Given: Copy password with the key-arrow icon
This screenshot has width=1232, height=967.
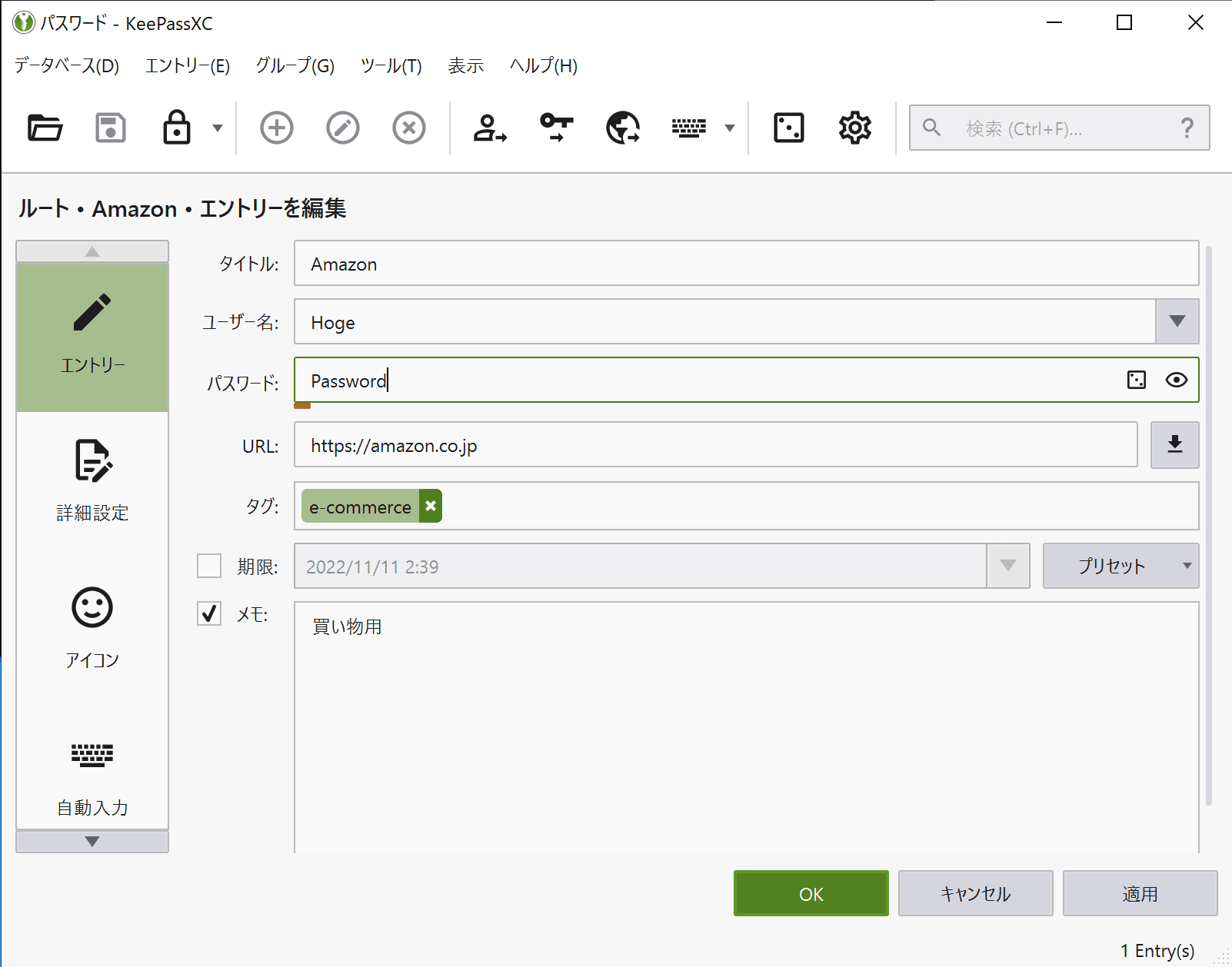Looking at the screenshot, I should 557,128.
